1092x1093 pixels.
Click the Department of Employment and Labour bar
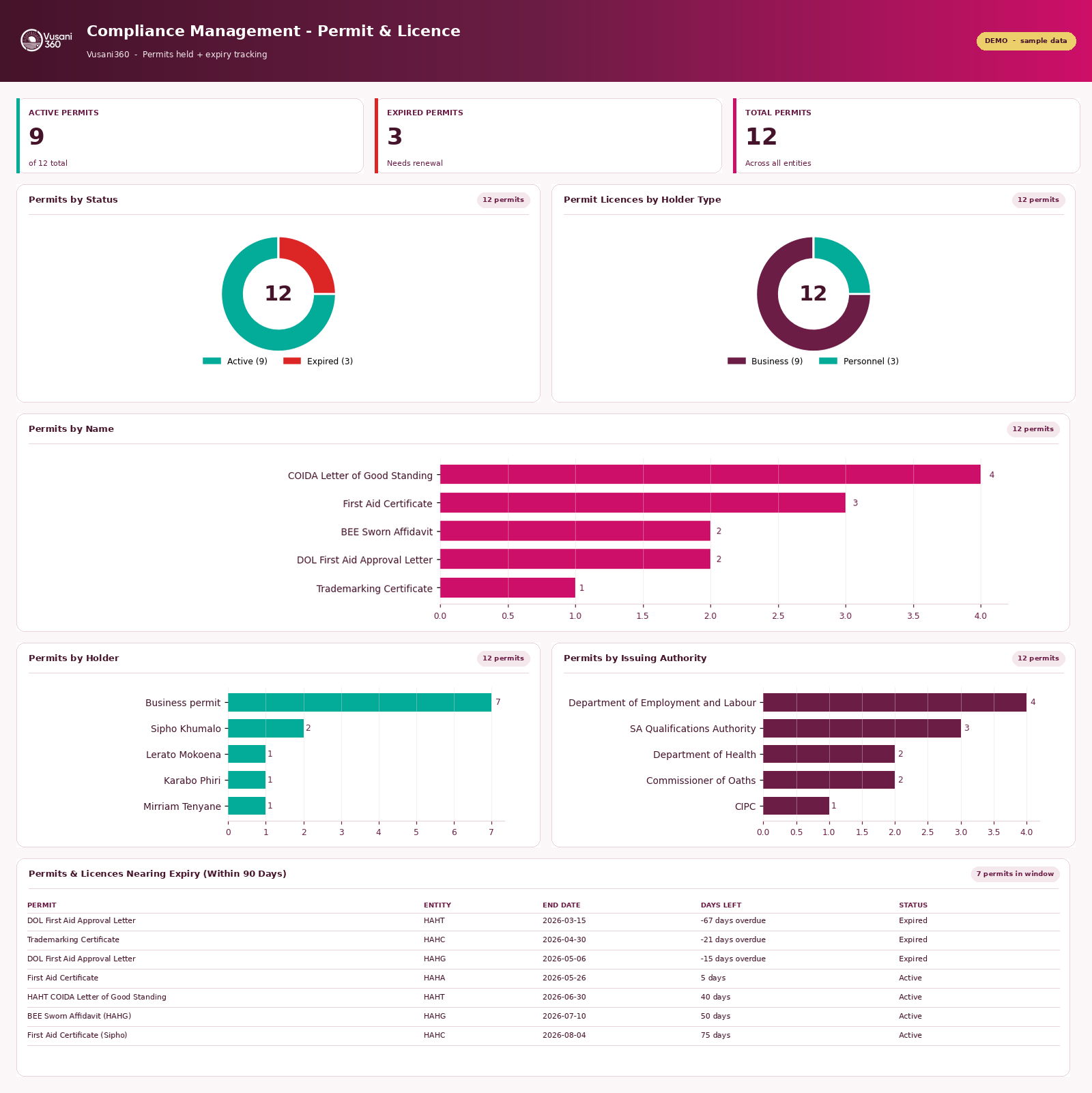(x=895, y=702)
